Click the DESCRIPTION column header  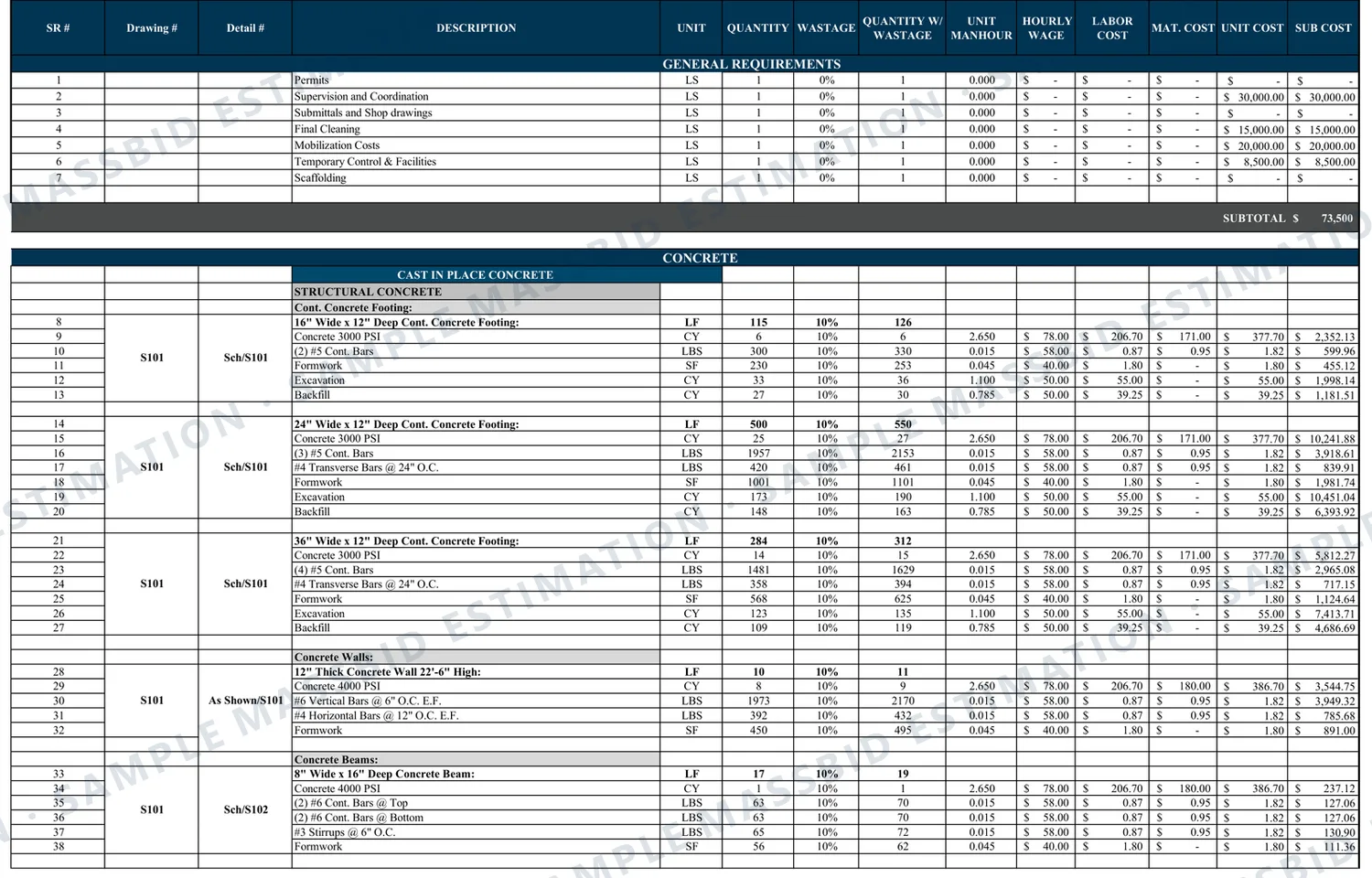tap(476, 28)
